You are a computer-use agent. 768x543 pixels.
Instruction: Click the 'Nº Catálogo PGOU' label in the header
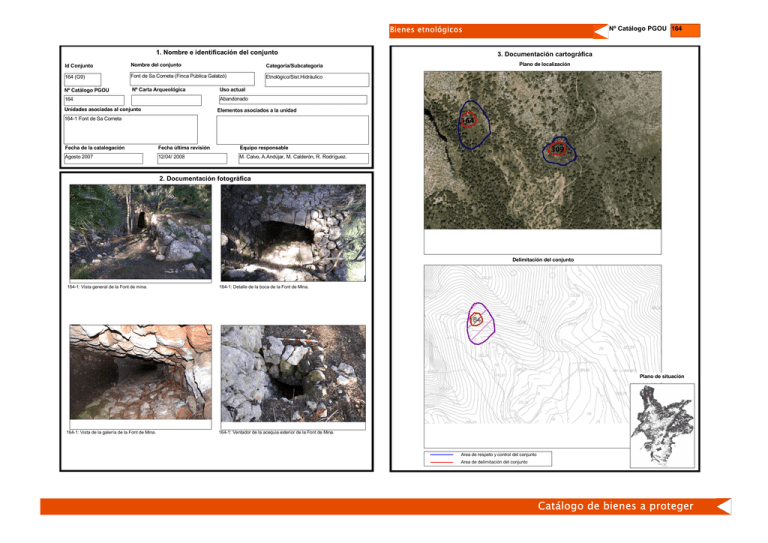pos(638,29)
